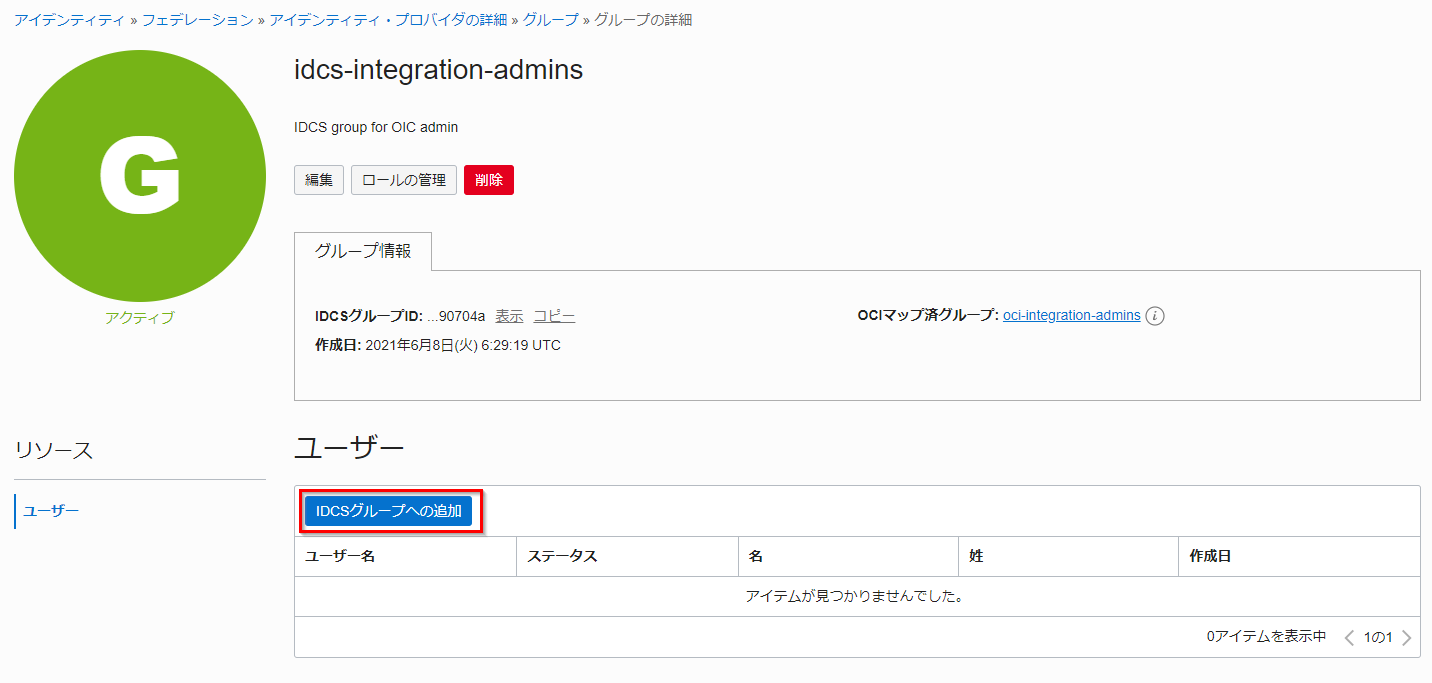Go back to グループ breadcrumb
Viewport: 1432px width, 683px height.
point(550,20)
